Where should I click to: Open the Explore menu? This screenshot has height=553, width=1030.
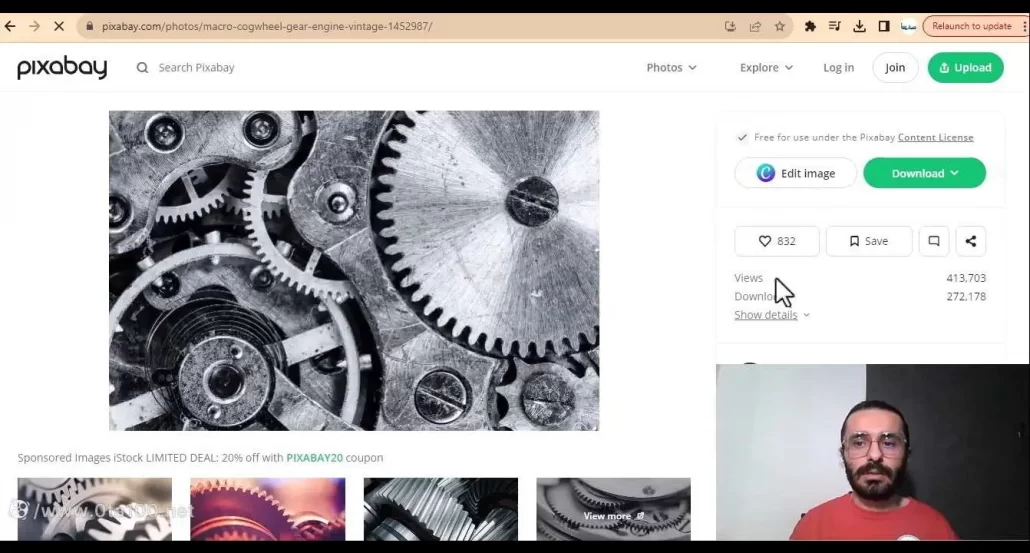[x=766, y=68]
